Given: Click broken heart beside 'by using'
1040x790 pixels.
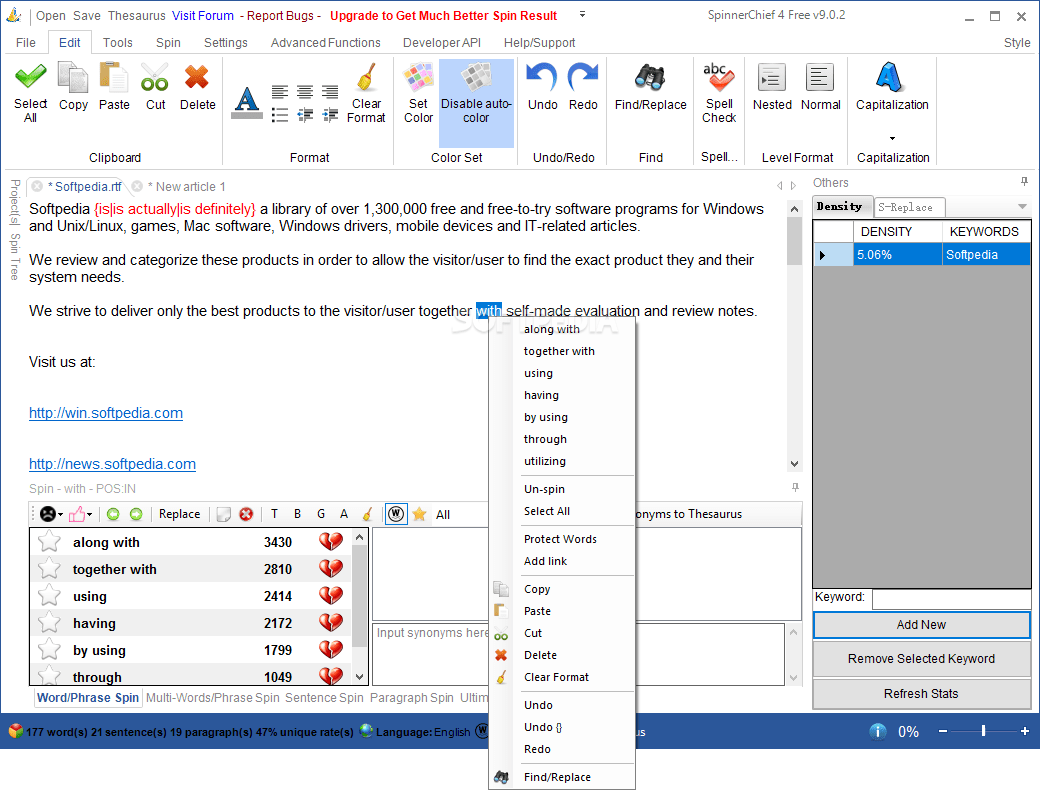Looking at the screenshot, I should click(x=331, y=650).
